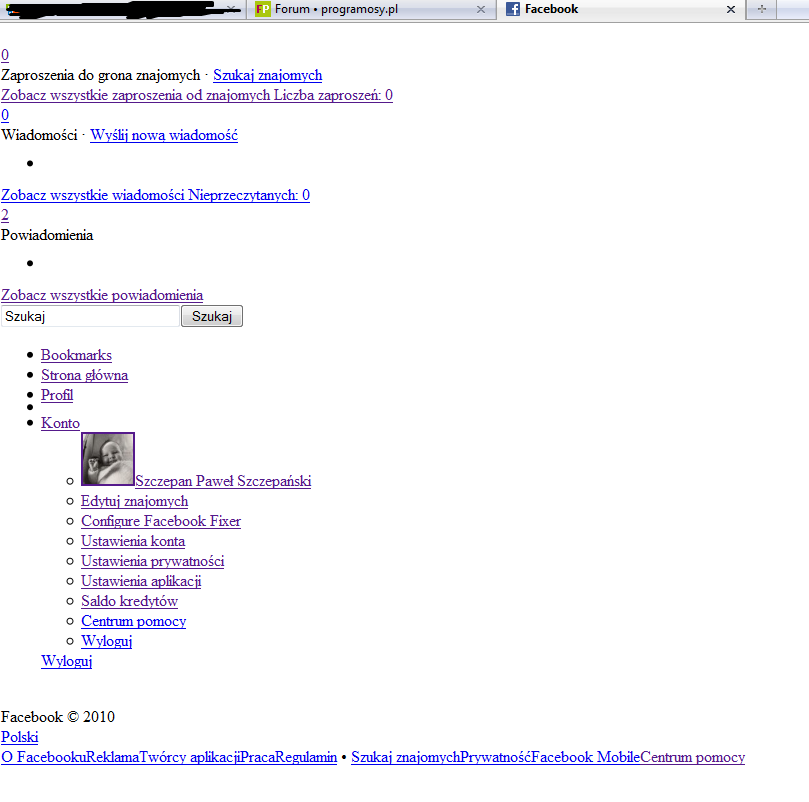
Task: Close the Forum • programosy.pl tab
Action: 480,9
